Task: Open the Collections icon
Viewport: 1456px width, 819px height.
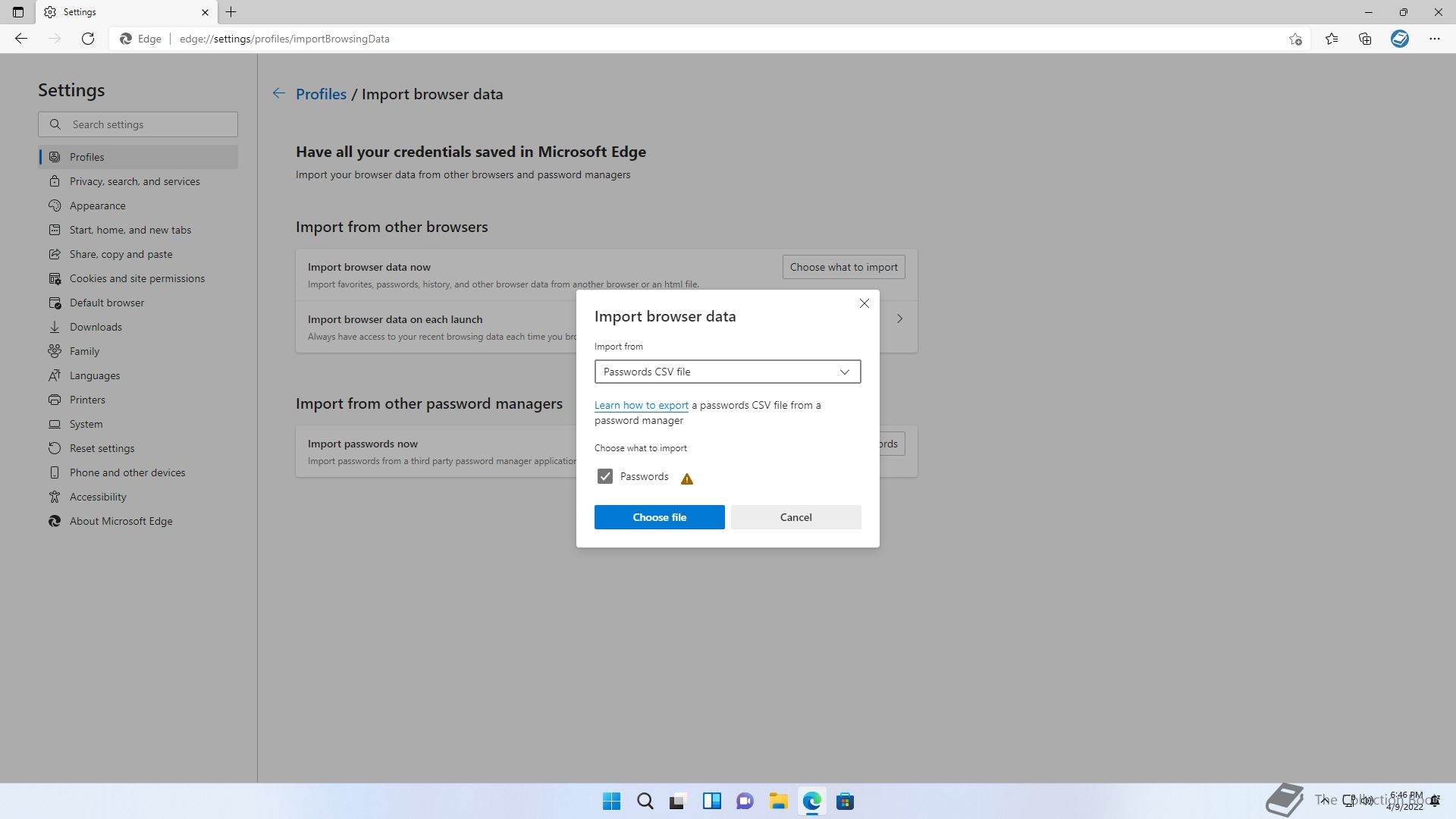Action: coord(1365,39)
